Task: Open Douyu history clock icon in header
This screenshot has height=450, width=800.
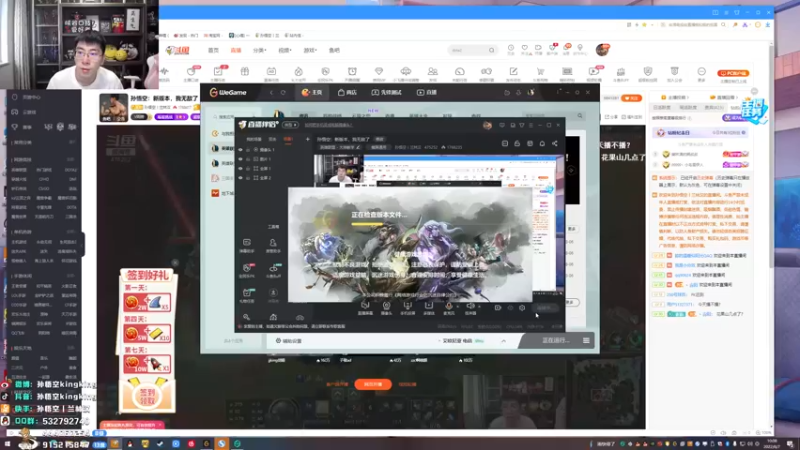Action: [511, 49]
